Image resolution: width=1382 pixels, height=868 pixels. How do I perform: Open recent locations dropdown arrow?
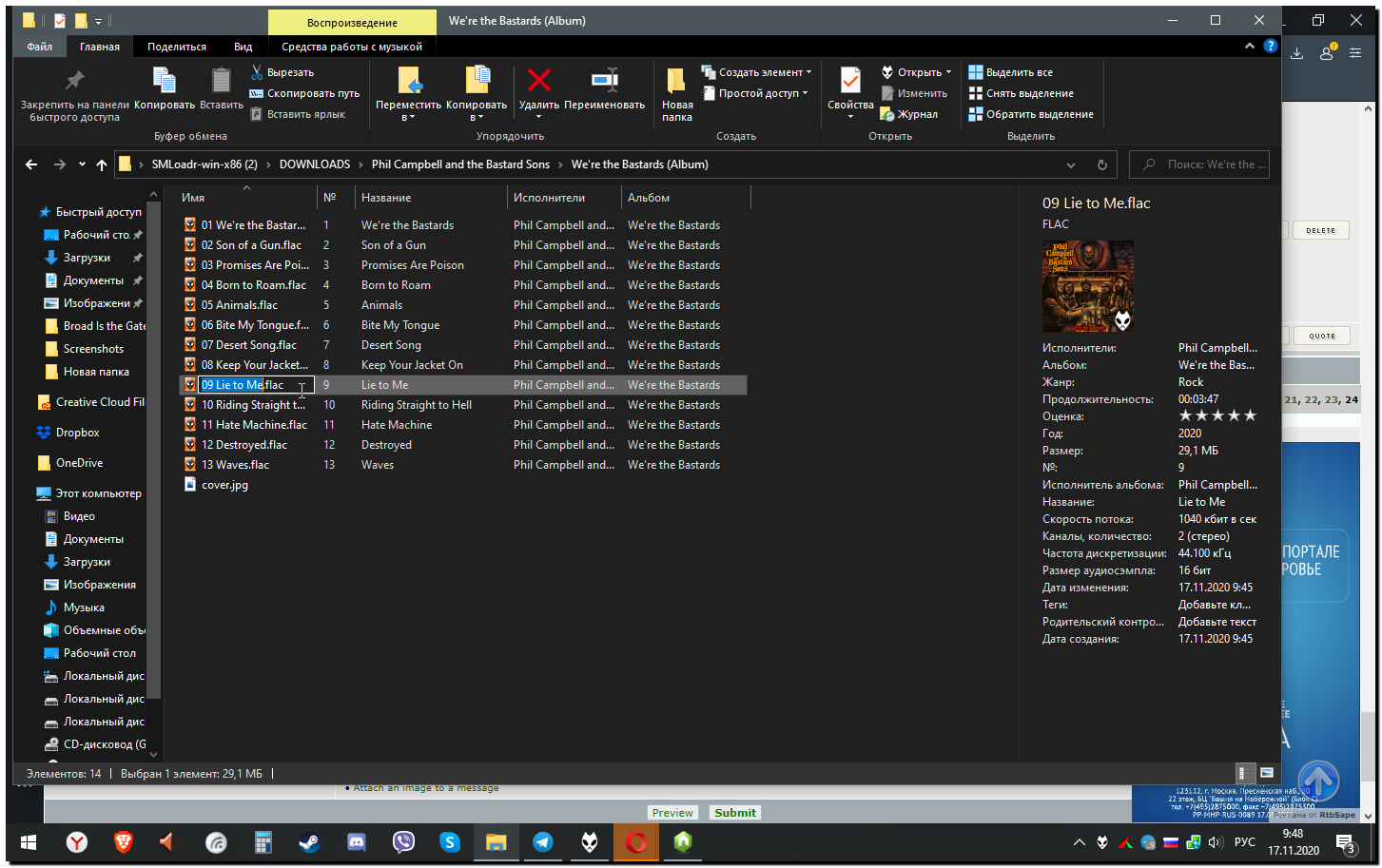click(x=82, y=164)
